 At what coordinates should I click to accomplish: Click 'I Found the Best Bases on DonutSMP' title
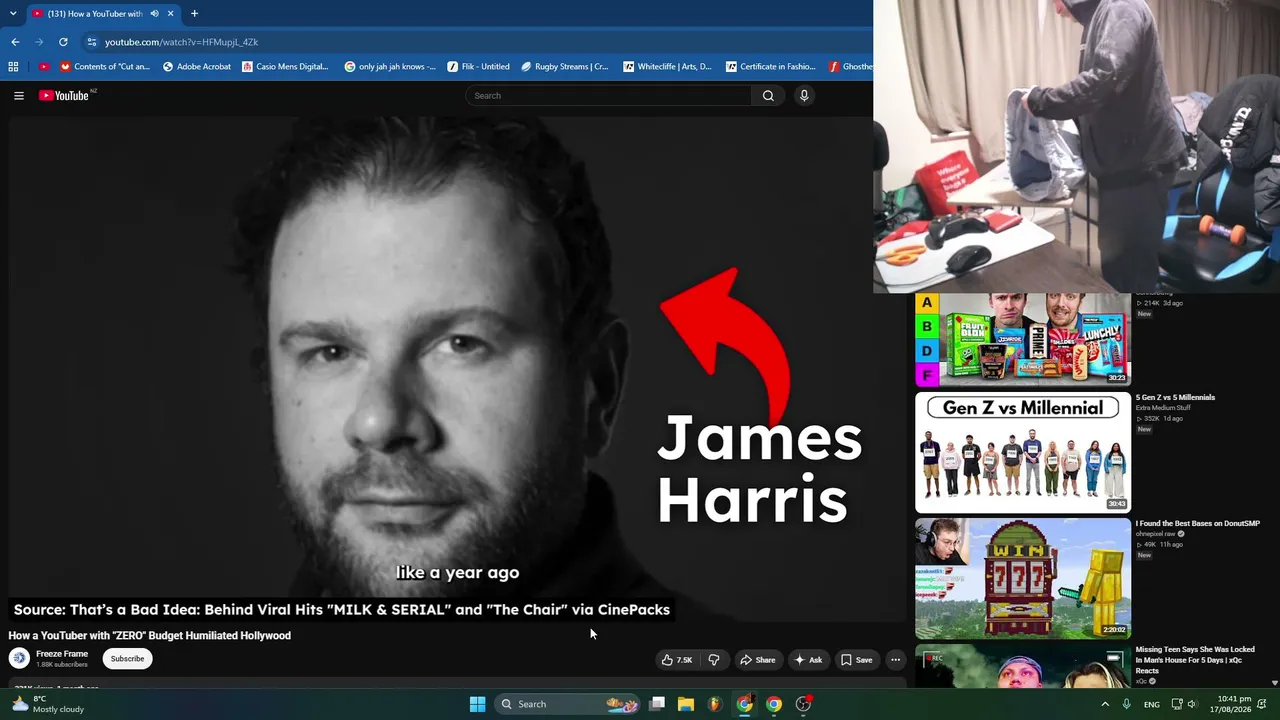pyautogui.click(x=1198, y=523)
